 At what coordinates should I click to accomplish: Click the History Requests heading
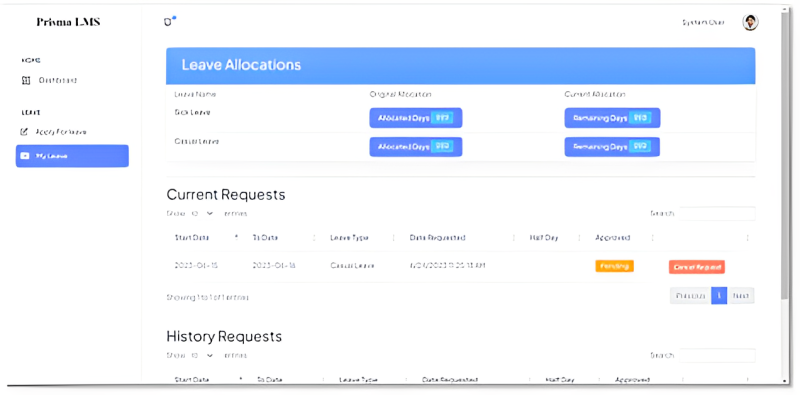[x=224, y=336]
